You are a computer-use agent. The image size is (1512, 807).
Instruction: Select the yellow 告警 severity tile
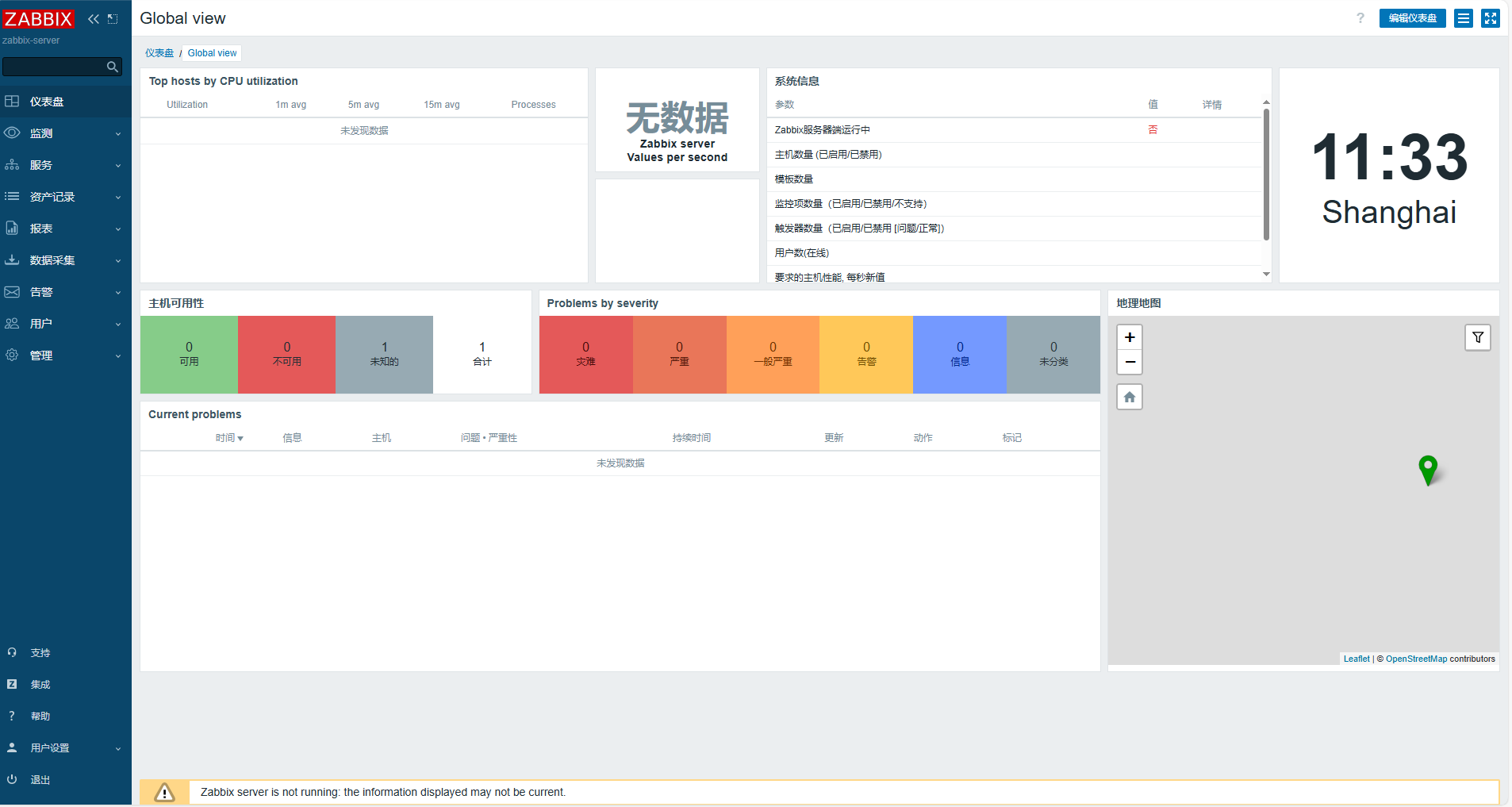click(866, 355)
